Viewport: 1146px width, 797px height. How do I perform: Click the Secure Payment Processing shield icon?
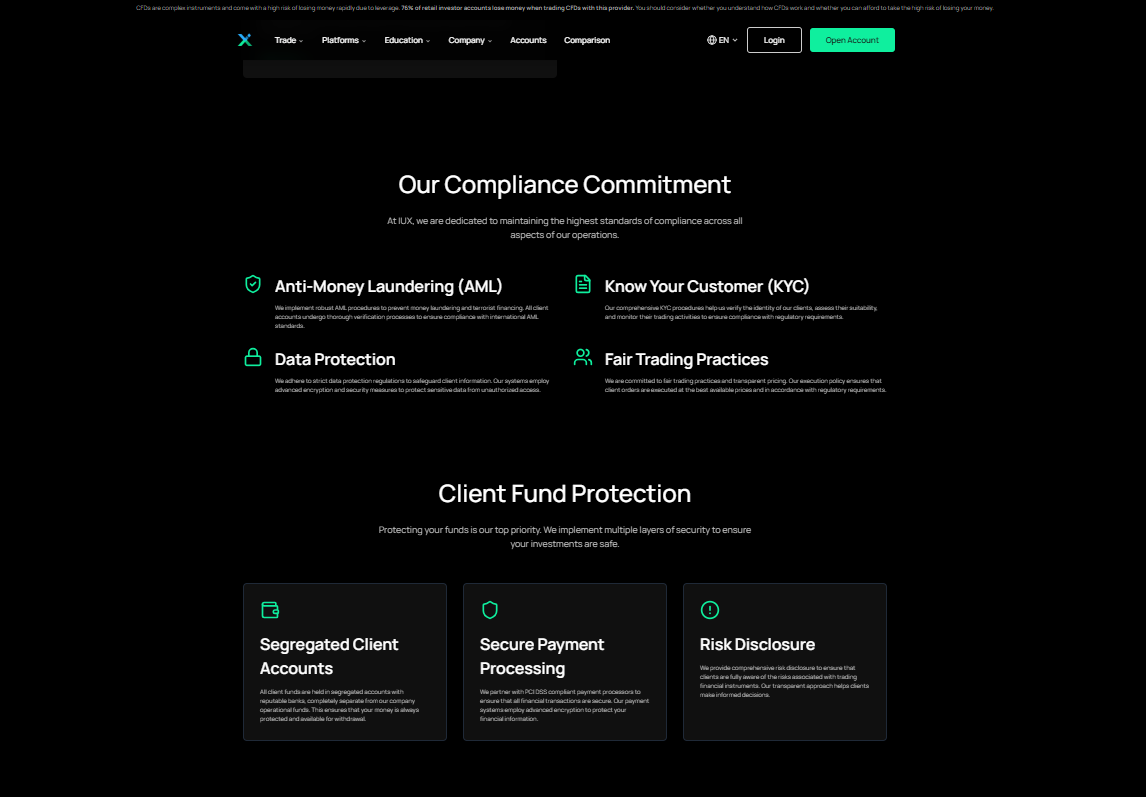tap(491, 609)
